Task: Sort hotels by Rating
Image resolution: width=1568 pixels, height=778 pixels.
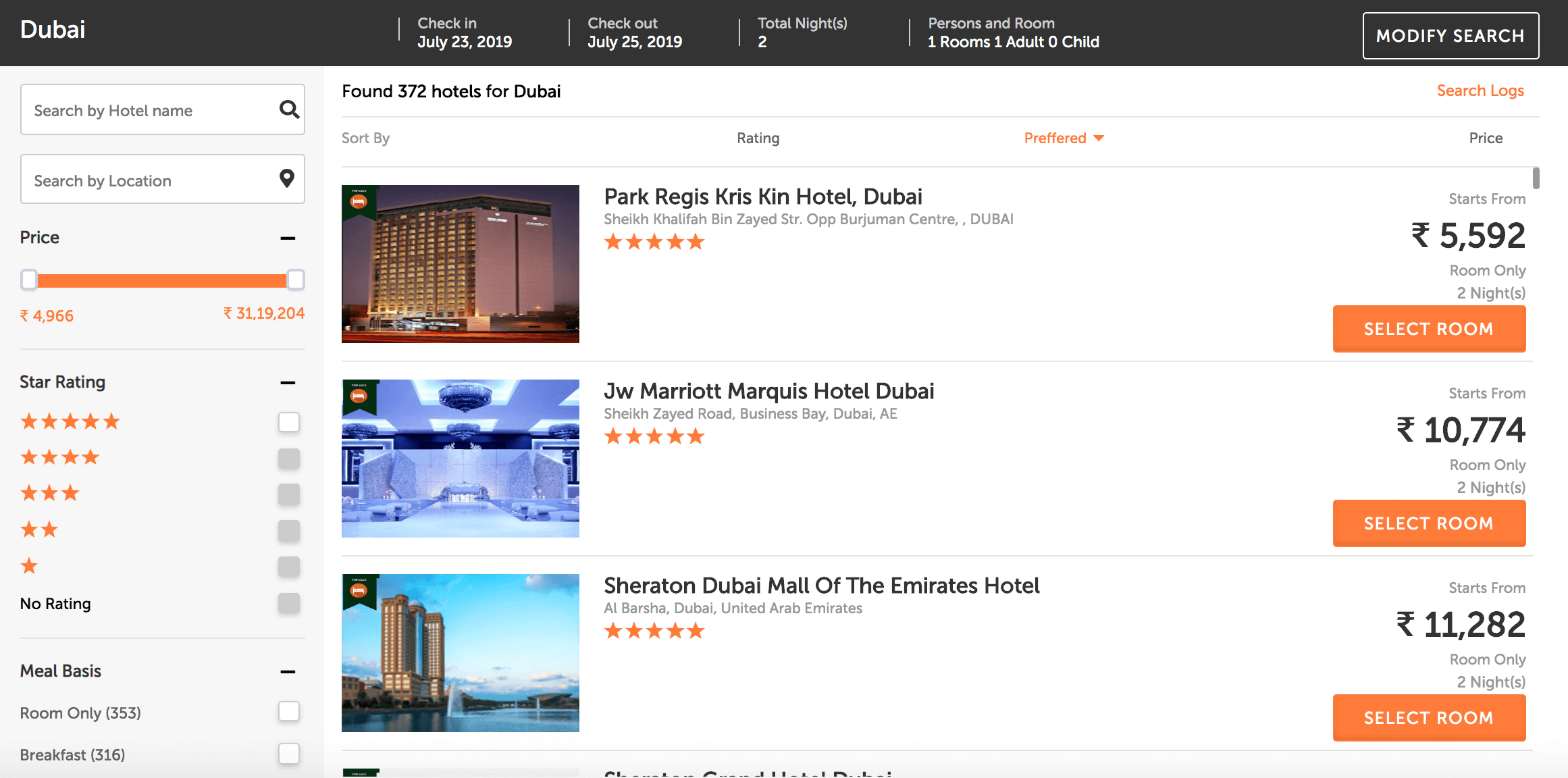Action: (758, 138)
